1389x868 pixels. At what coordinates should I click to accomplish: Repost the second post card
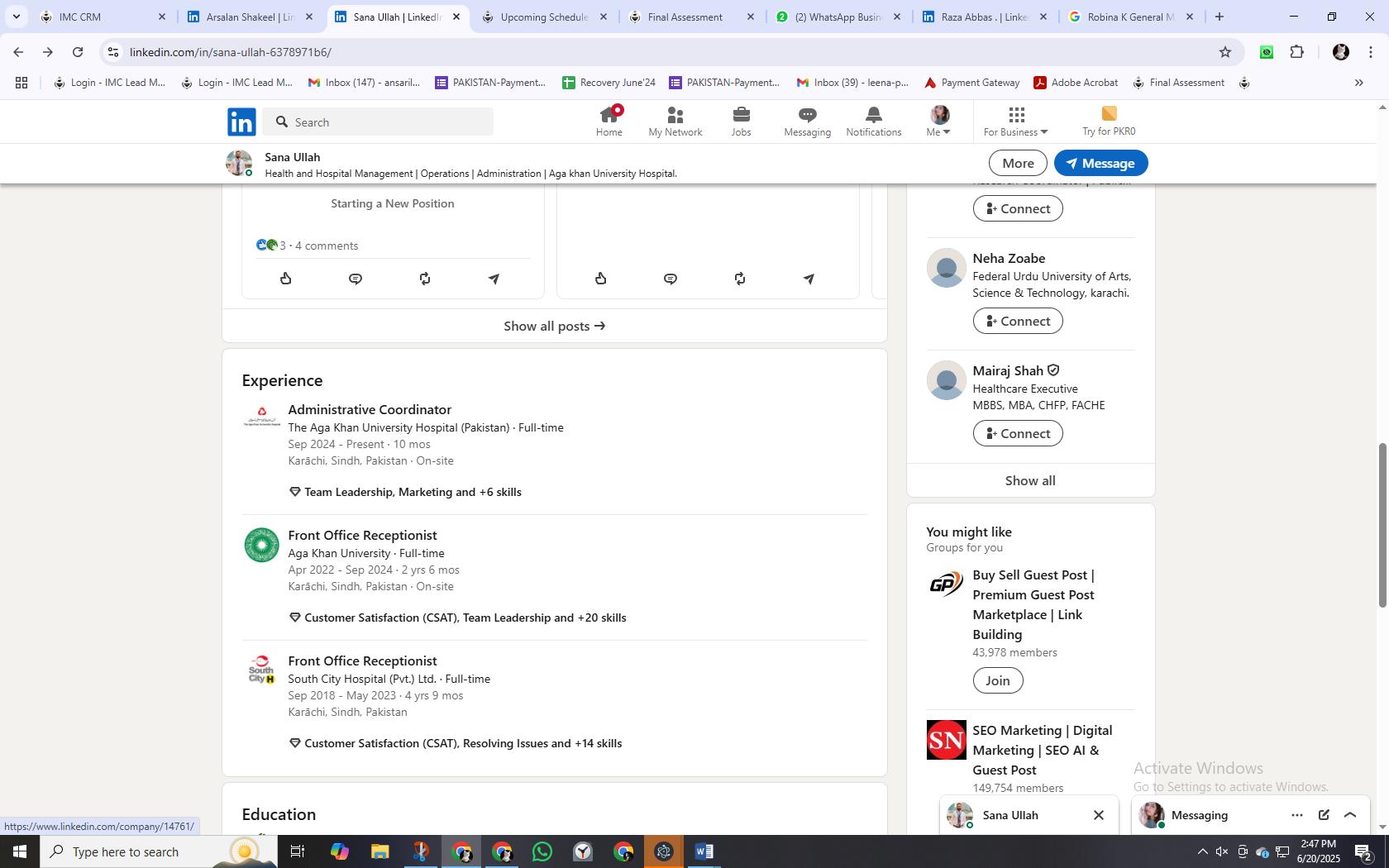pos(740,279)
